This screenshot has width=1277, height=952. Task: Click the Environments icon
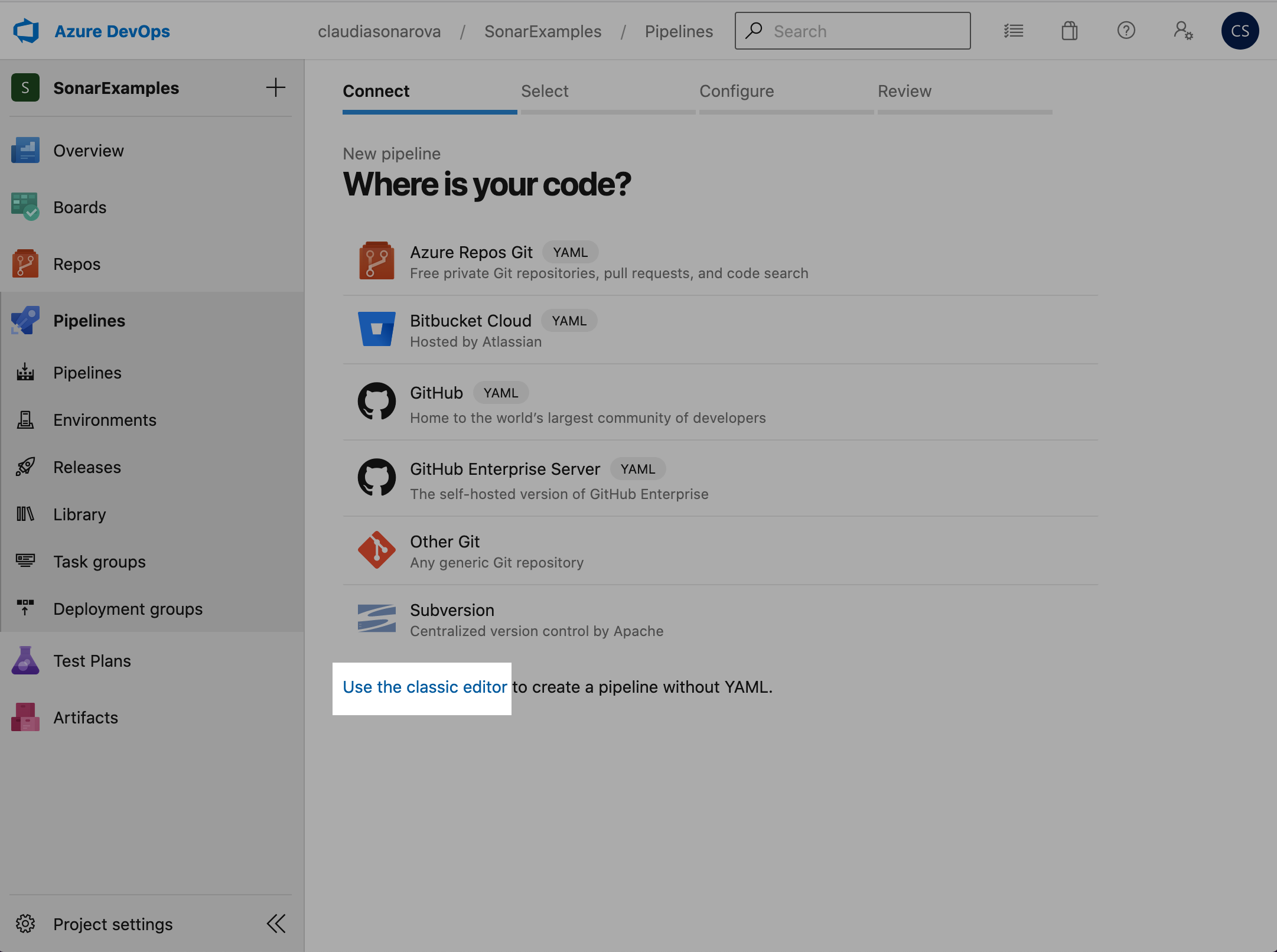click(x=25, y=419)
